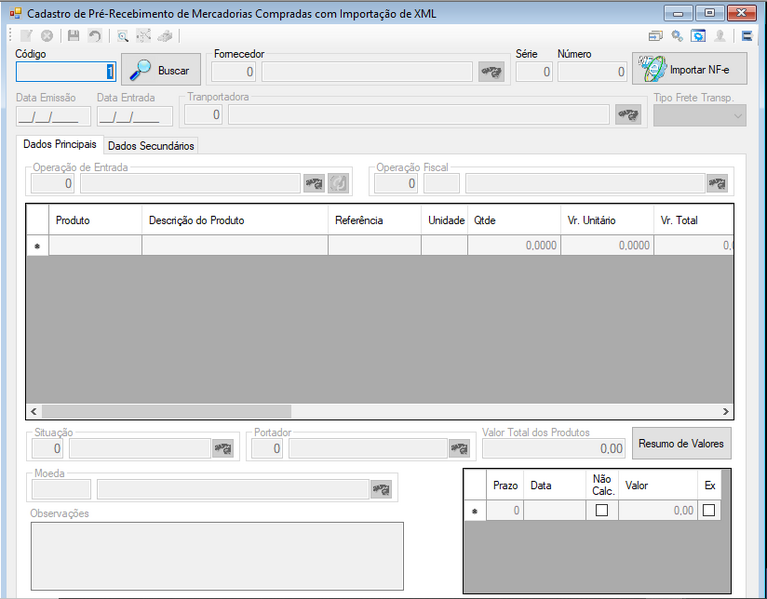
Task: Click the new record toolbar icon
Action: coord(26,36)
